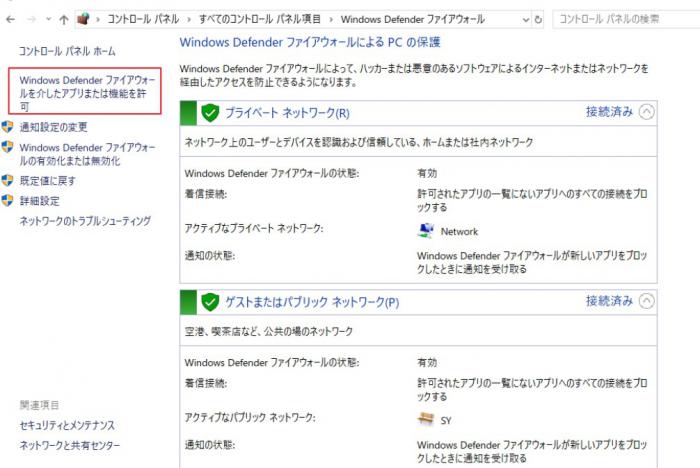Click the ゲストまたはパブリック ネットワーク(P) header
This screenshot has width=700, height=468.
pyautogui.click(x=312, y=302)
